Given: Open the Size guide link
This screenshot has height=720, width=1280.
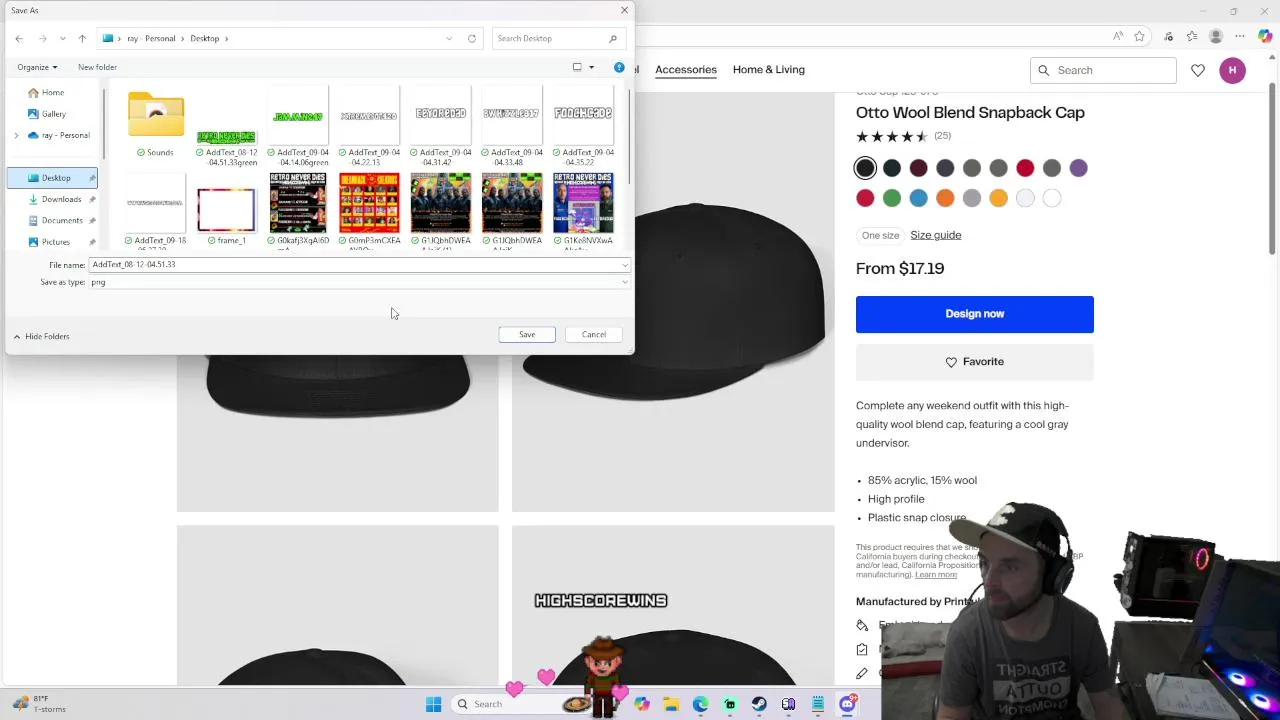Looking at the screenshot, I should (x=935, y=235).
